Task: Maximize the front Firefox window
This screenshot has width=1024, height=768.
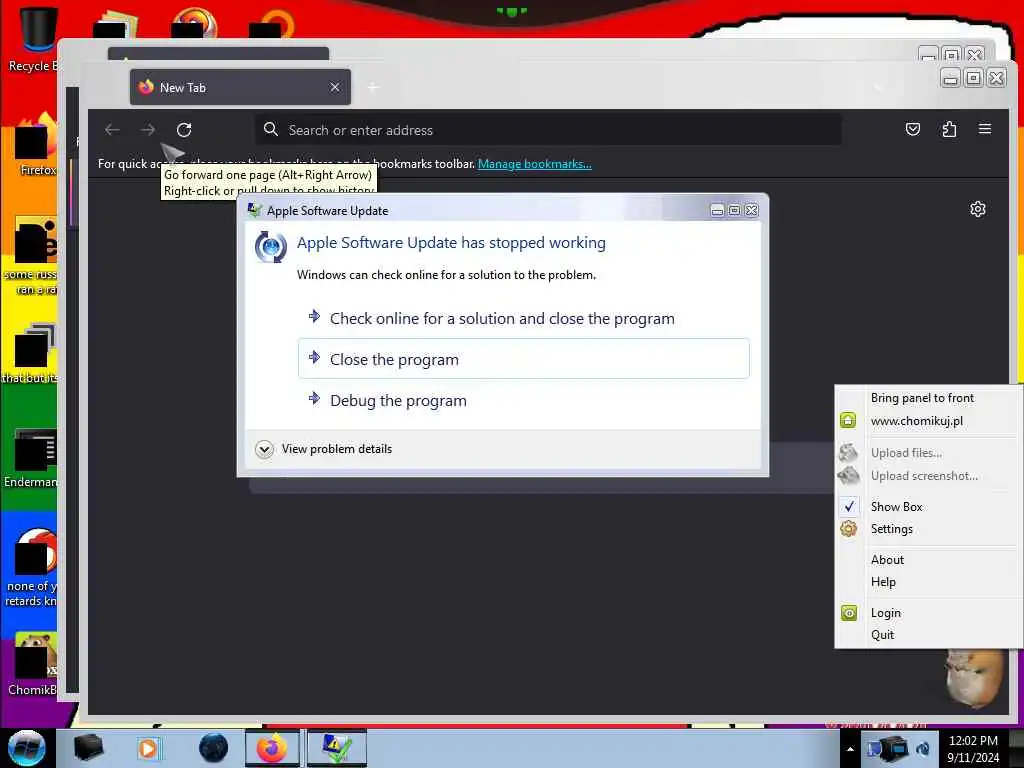Action: click(x=973, y=78)
